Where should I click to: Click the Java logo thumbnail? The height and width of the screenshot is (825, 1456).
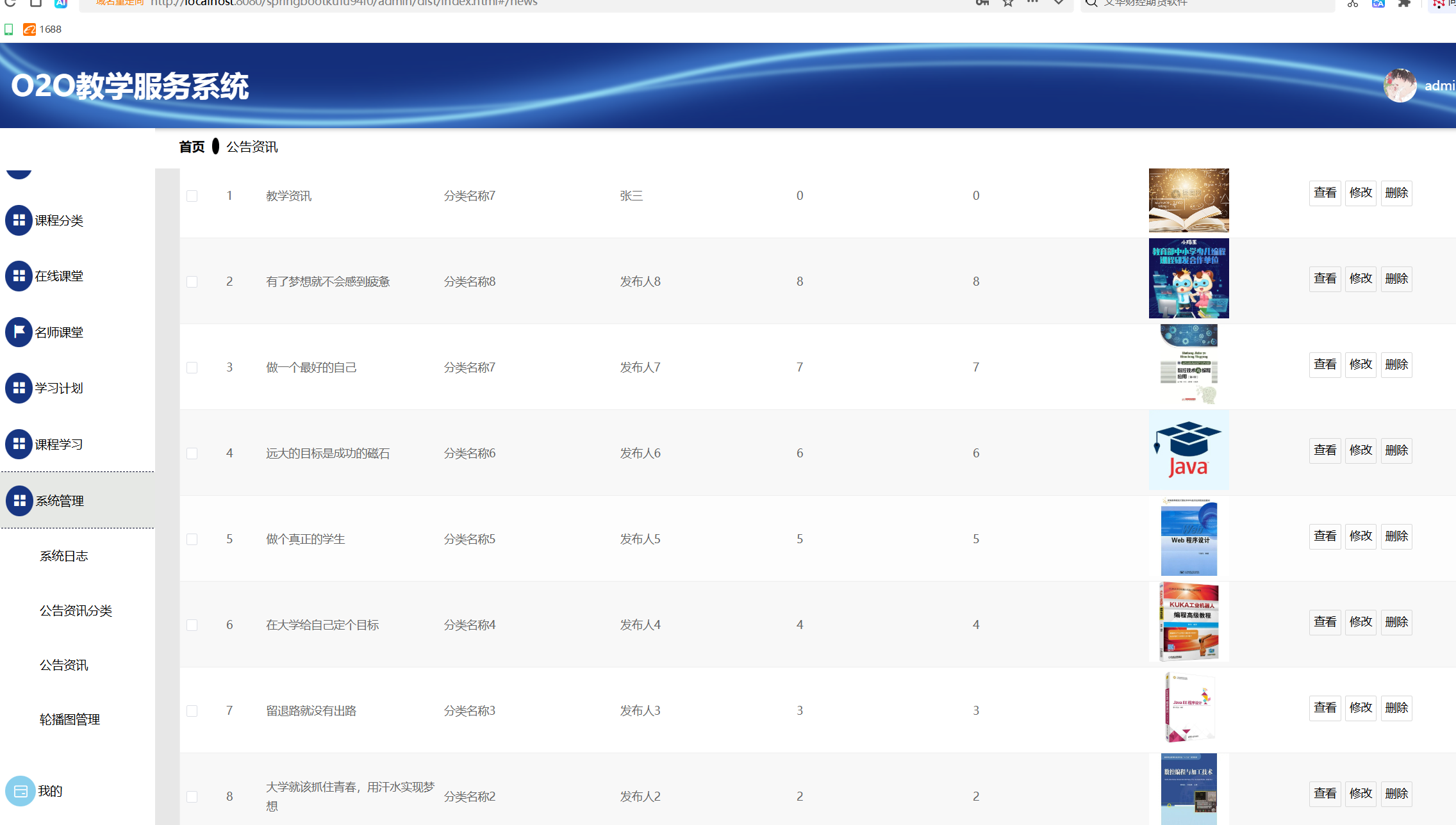coord(1189,451)
